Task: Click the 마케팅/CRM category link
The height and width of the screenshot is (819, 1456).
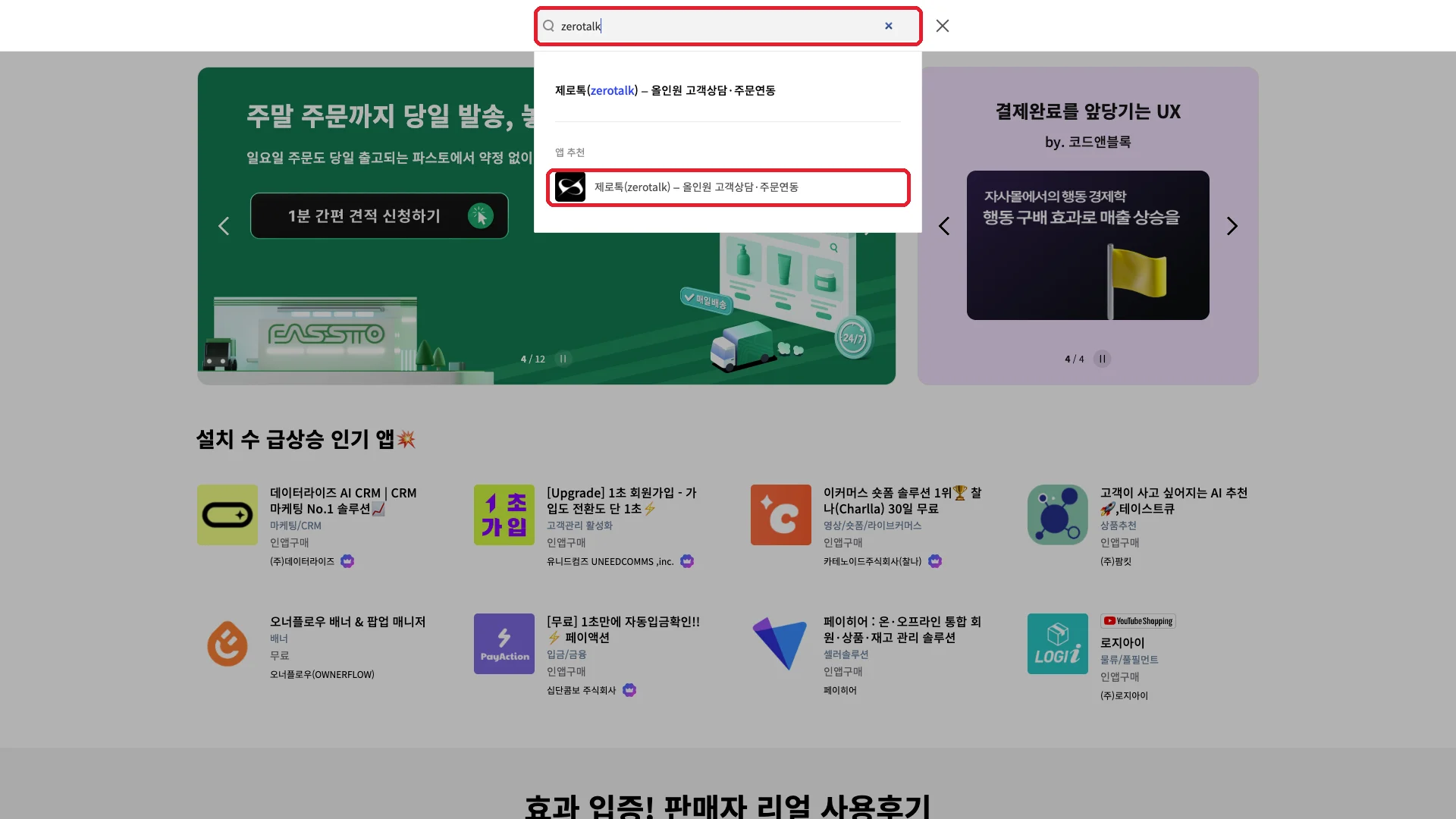Action: point(296,526)
